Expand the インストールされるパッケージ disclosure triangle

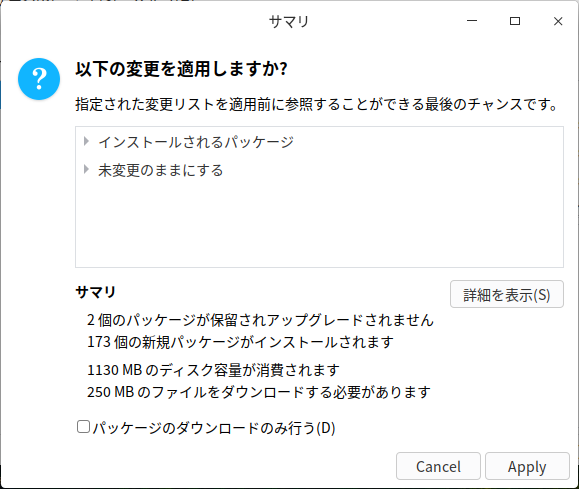pyautogui.click(x=86, y=141)
